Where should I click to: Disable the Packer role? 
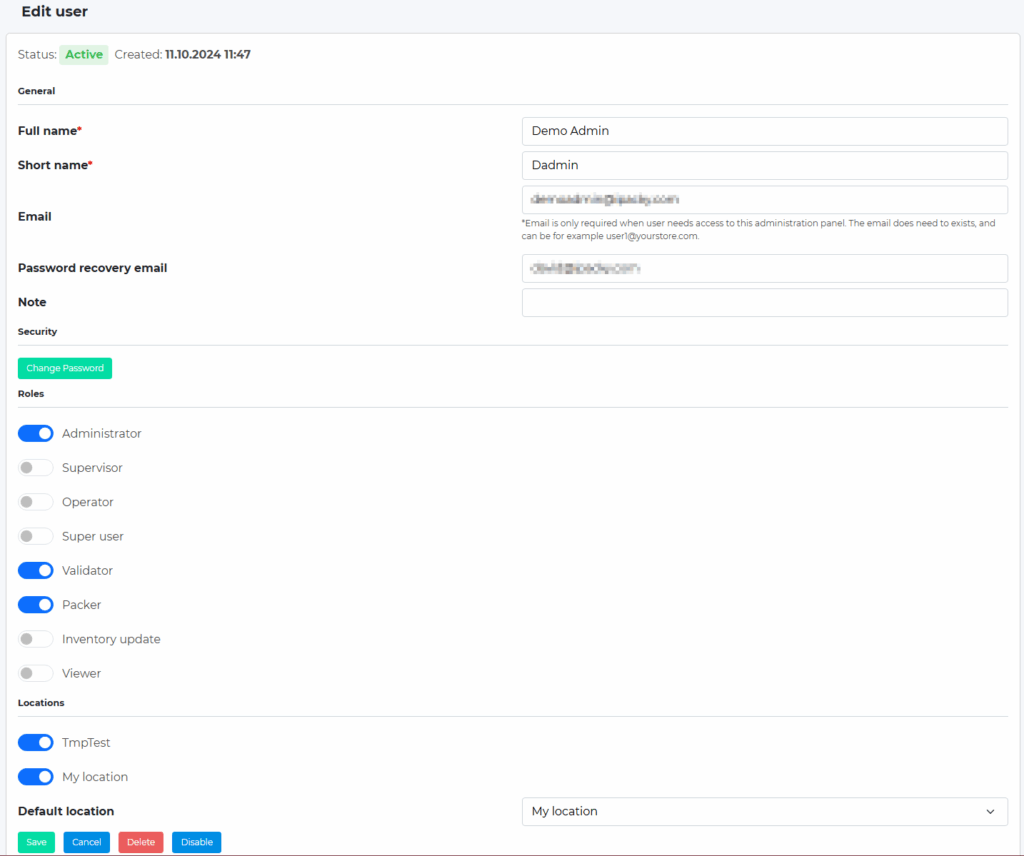(35, 604)
